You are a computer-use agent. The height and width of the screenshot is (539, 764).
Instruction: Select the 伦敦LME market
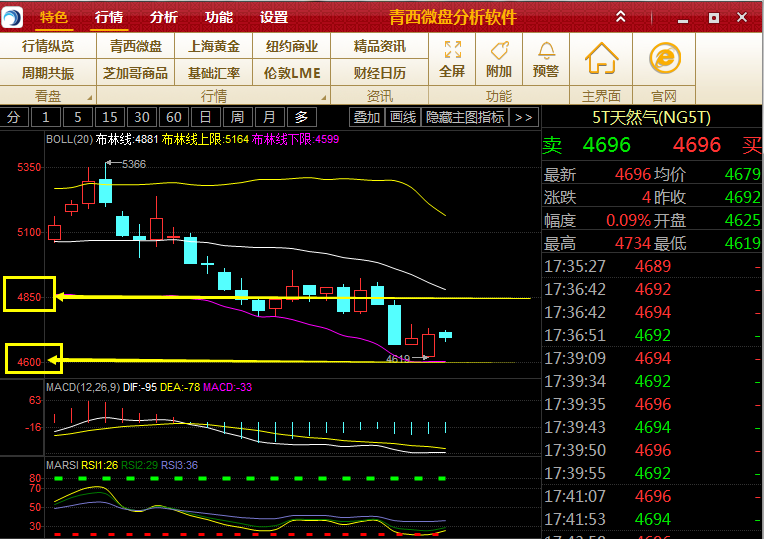click(292, 73)
